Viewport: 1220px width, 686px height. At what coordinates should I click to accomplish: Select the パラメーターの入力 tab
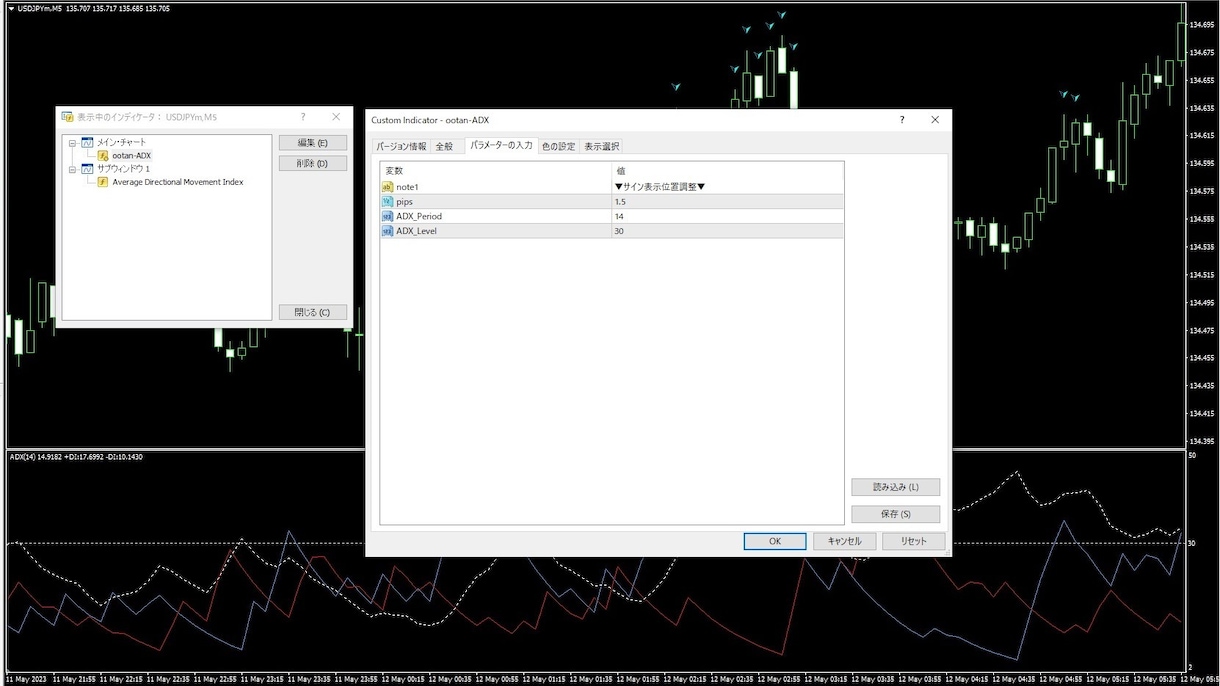[x=501, y=145]
